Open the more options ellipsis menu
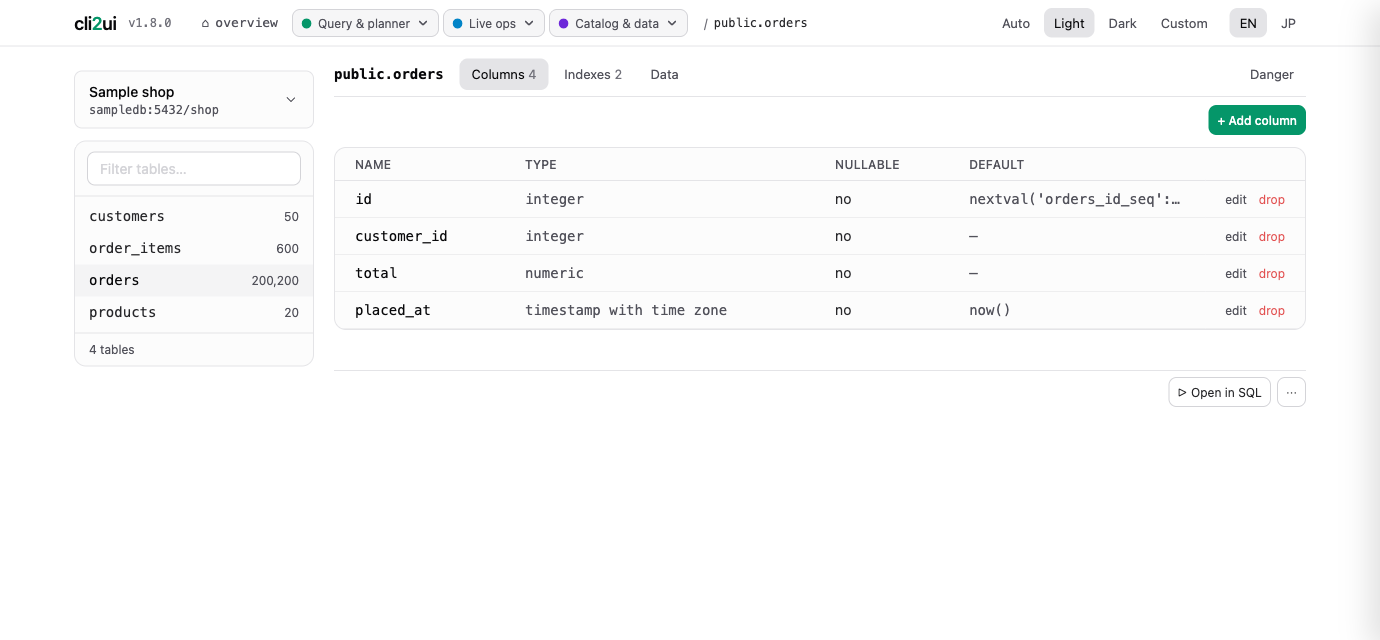The width and height of the screenshot is (1380, 640). (x=1291, y=392)
